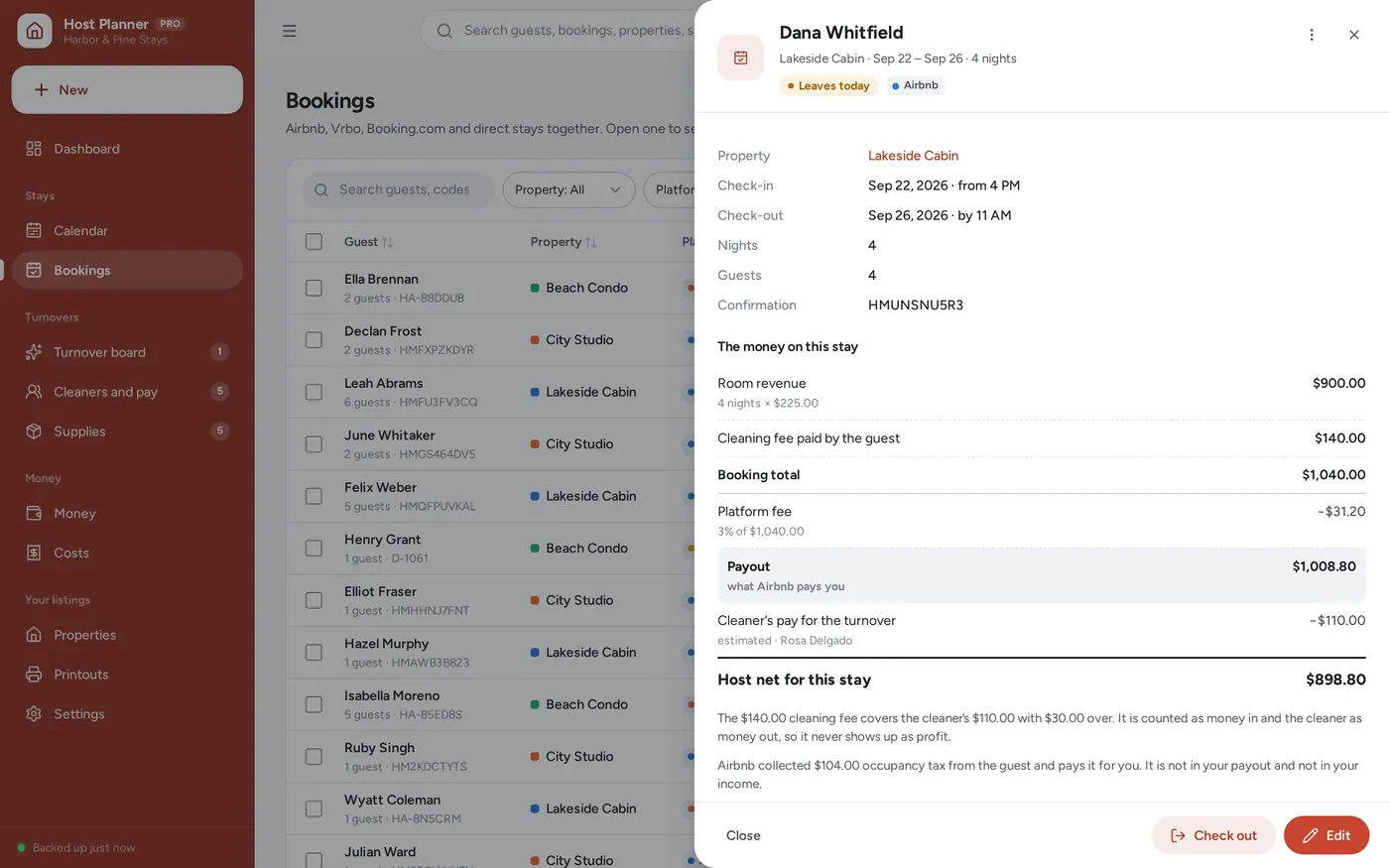
Task: Open the Henry Grant booking row
Action: click(491, 549)
